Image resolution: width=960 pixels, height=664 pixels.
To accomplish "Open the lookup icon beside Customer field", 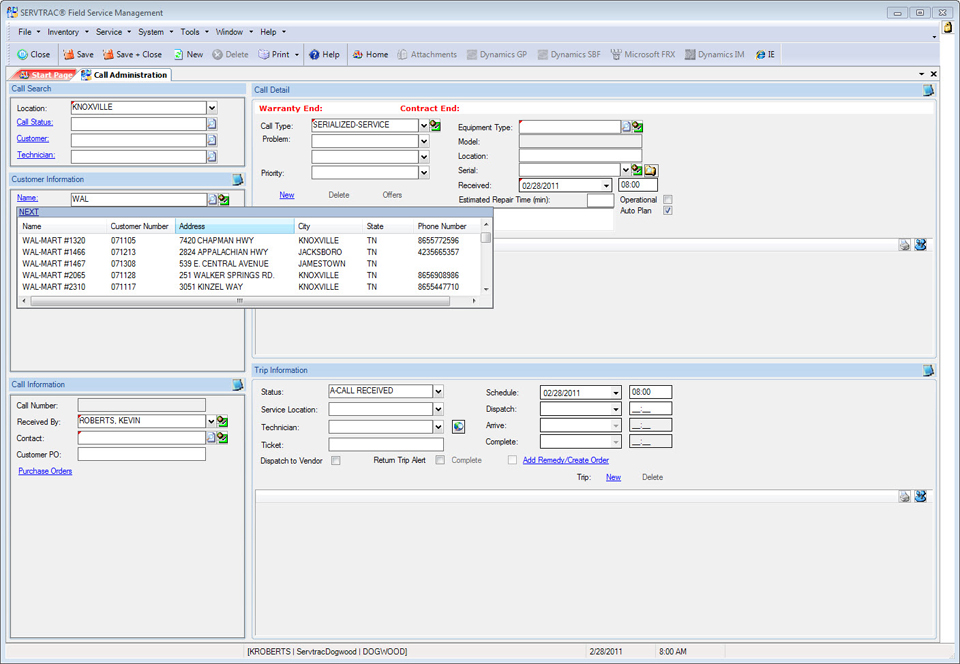I will pos(212,140).
